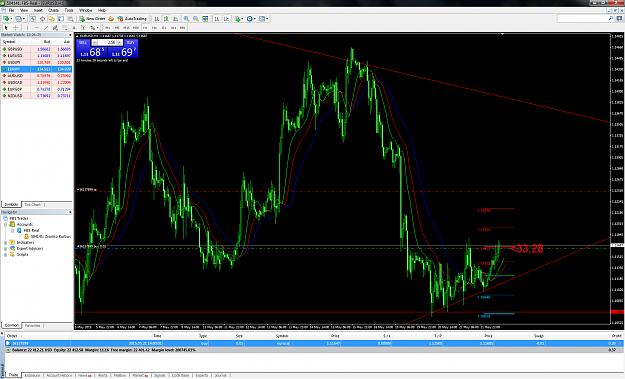Switch to the H4 timeframe
The width and height of the screenshot is (625, 379).
154,28
